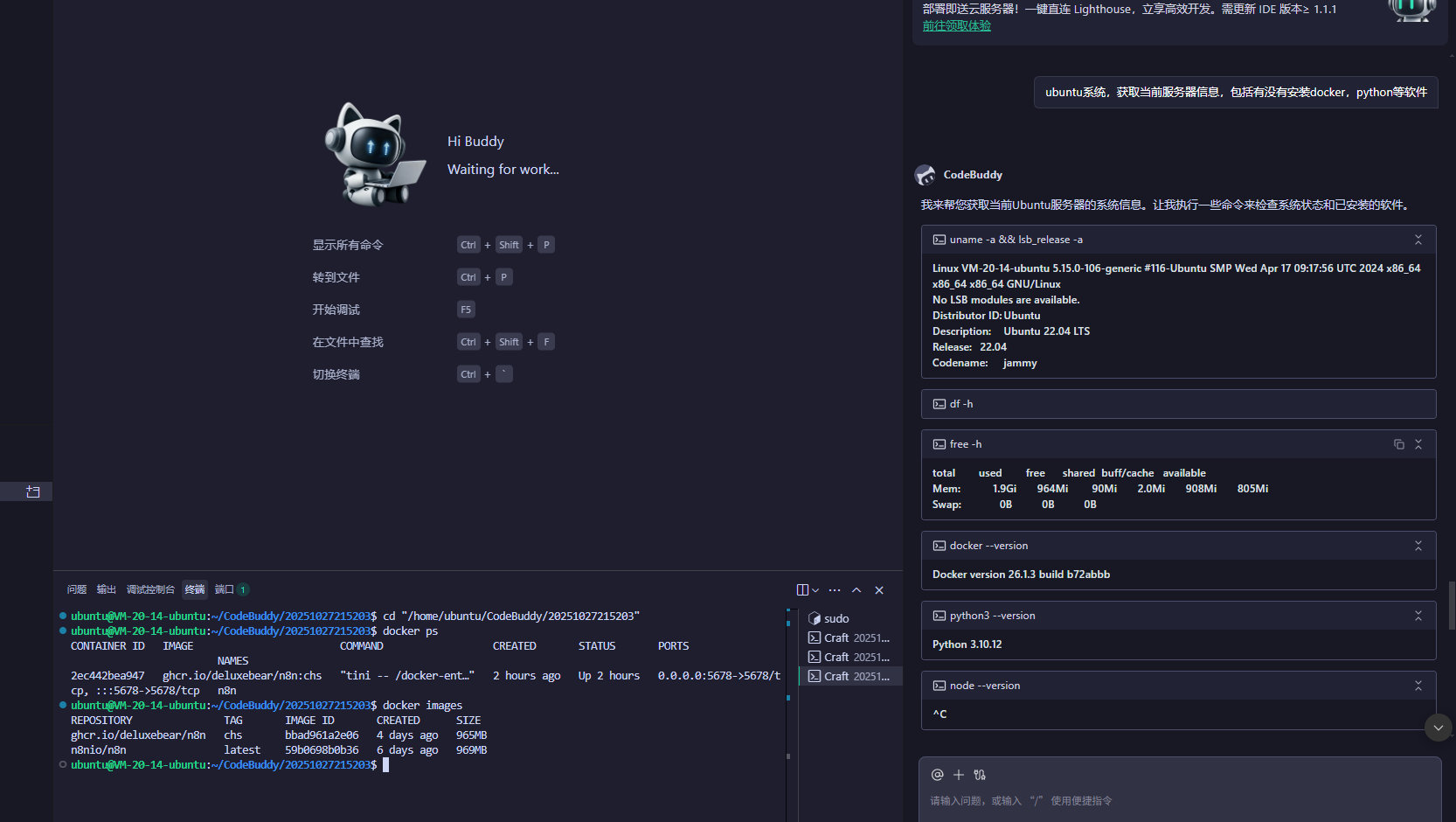Click the activity bar icon on the left edge
Image resolution: width=1456 pixels, height=822 pixels.
pos(33,491)
